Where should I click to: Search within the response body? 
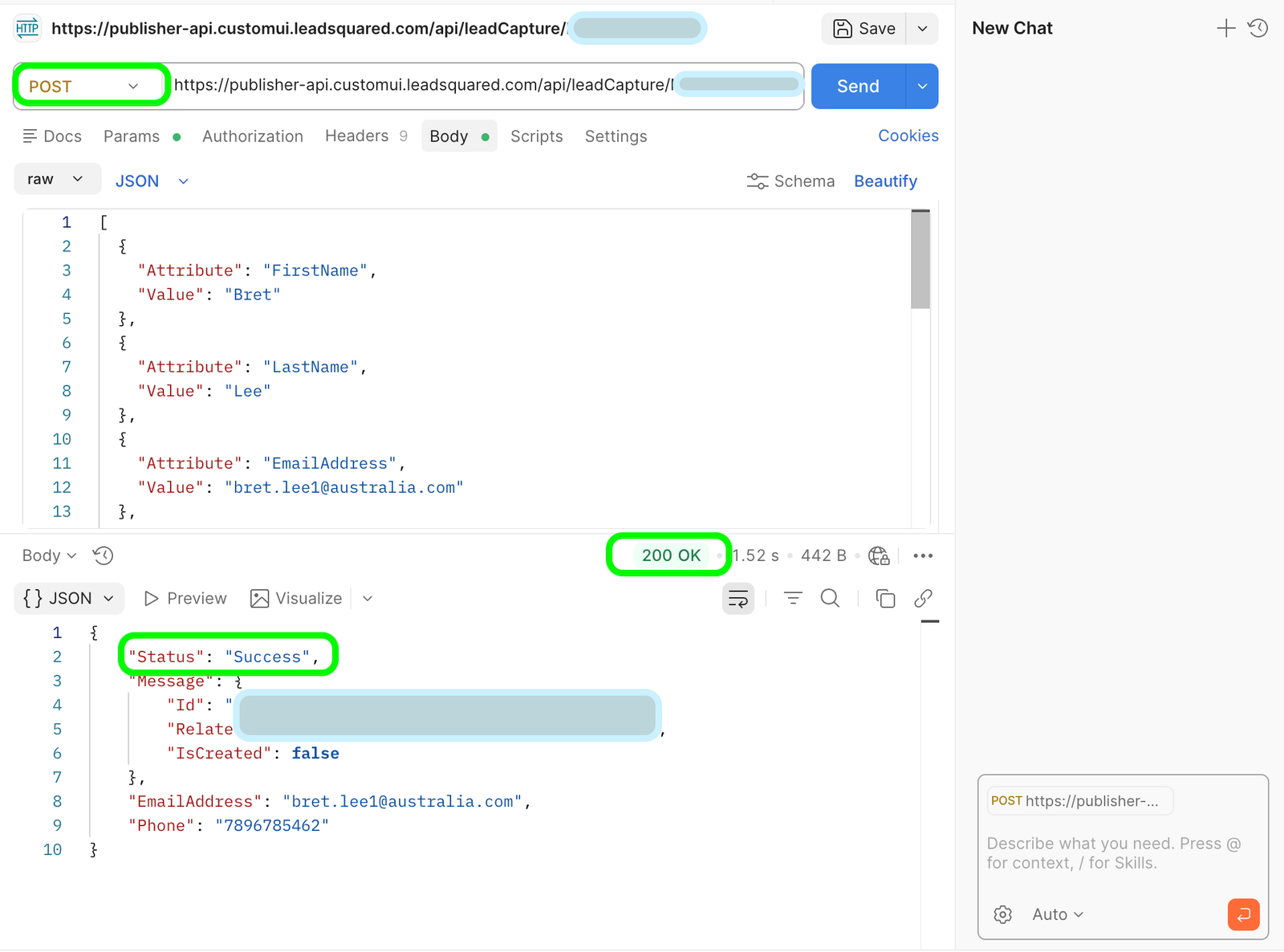tap(830, 599)
